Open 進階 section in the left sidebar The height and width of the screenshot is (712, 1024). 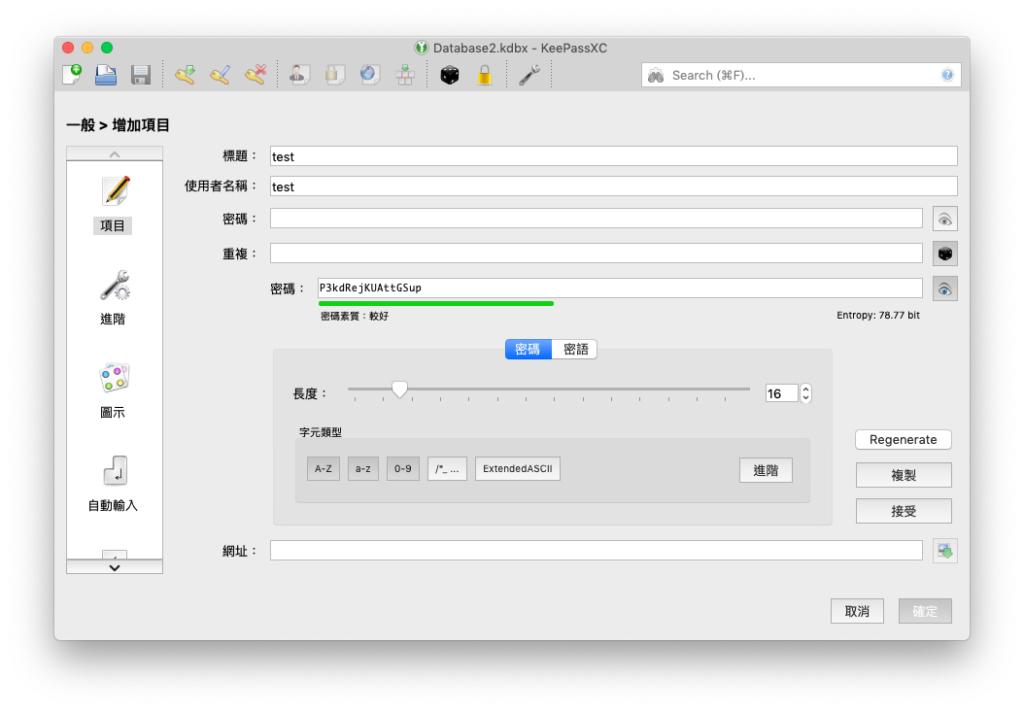(113, 298)
